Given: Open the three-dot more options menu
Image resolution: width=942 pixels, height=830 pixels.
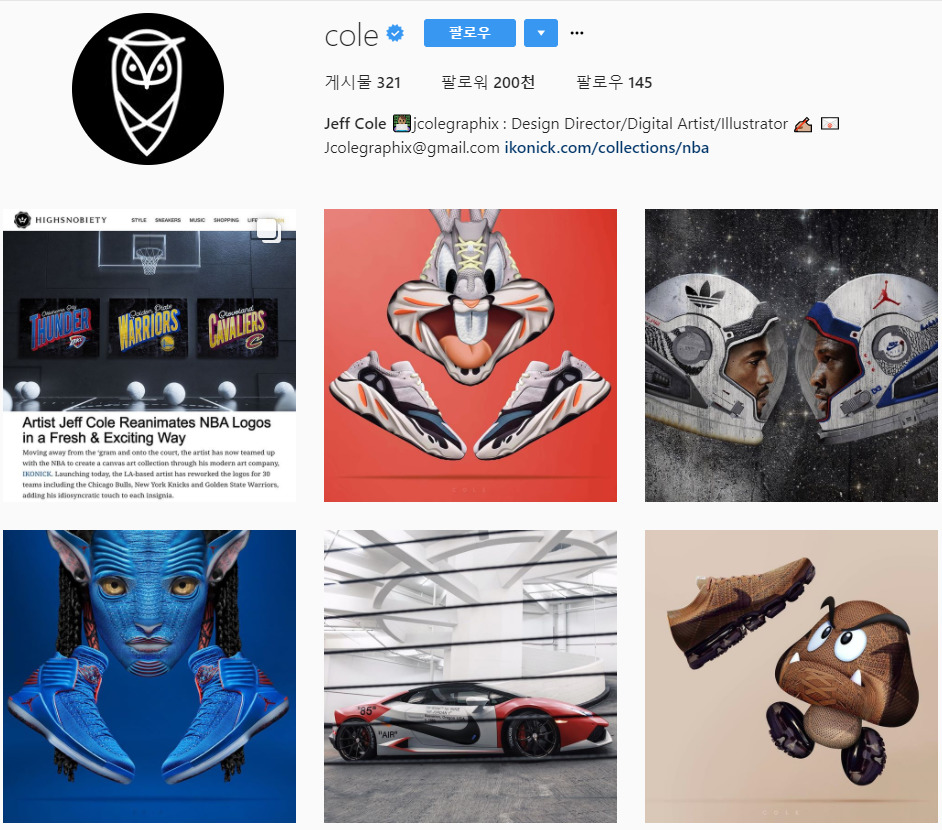Looking at the screenshot, I should pos(577,33).
